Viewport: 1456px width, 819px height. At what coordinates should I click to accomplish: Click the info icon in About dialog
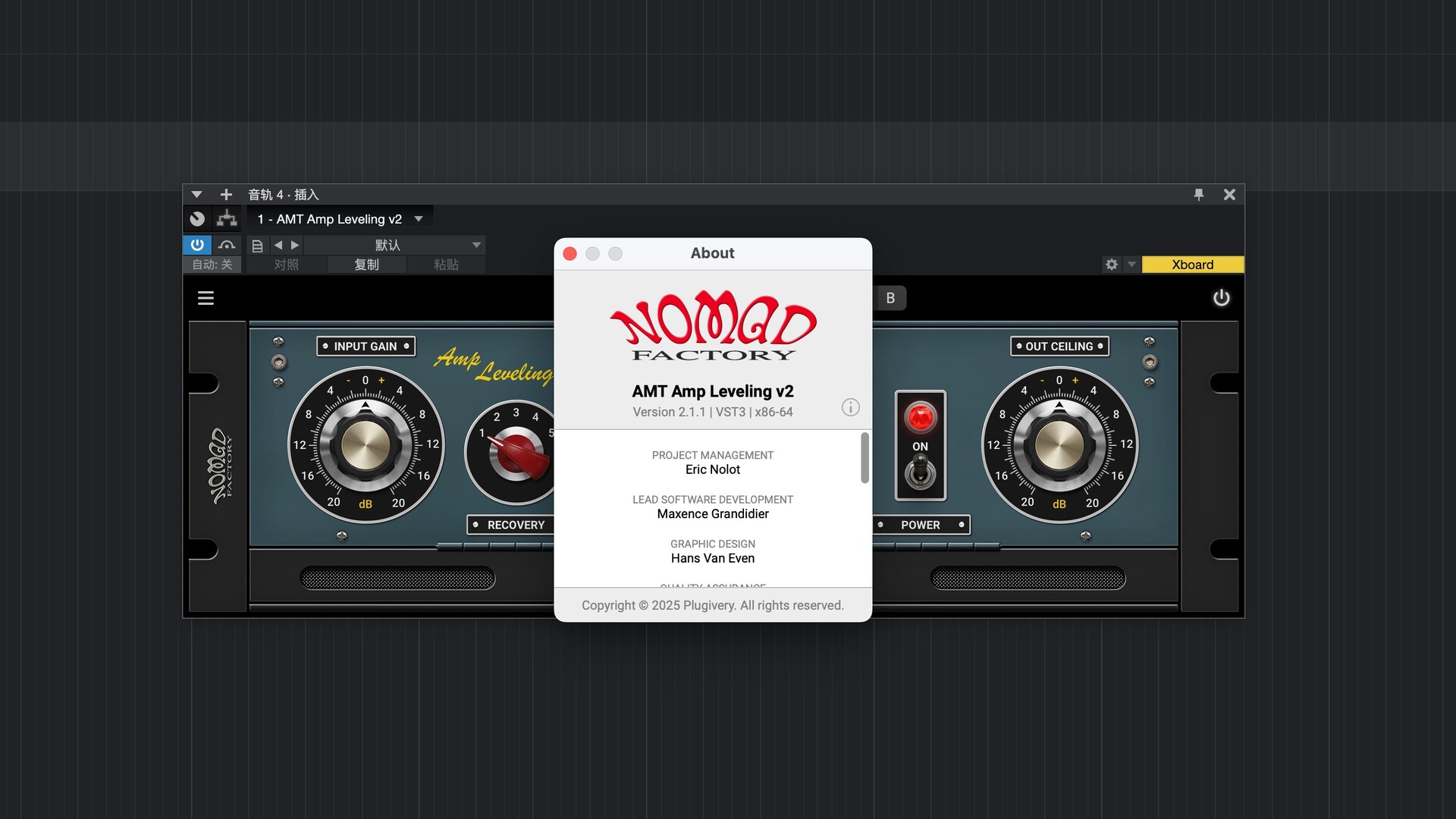(x=850, y=407)
